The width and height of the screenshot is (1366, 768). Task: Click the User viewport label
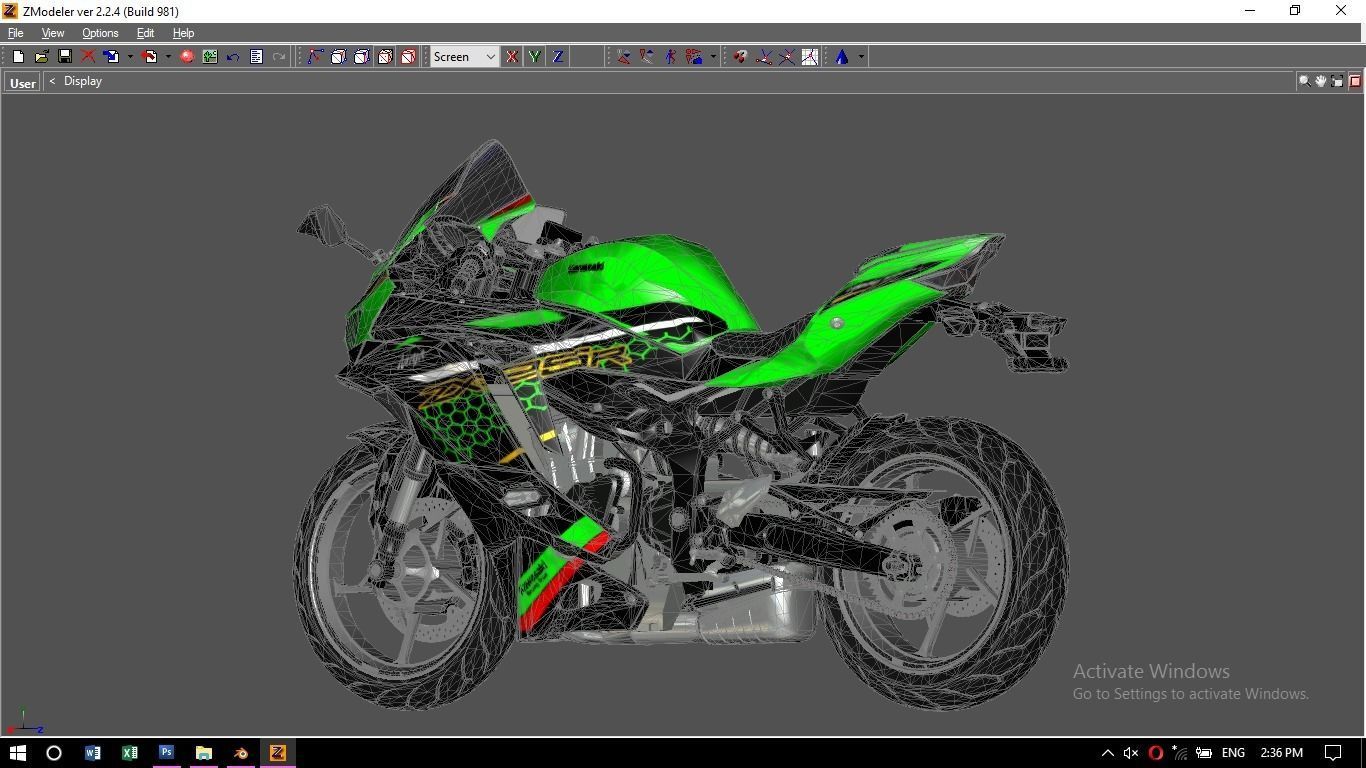(22, 83)
